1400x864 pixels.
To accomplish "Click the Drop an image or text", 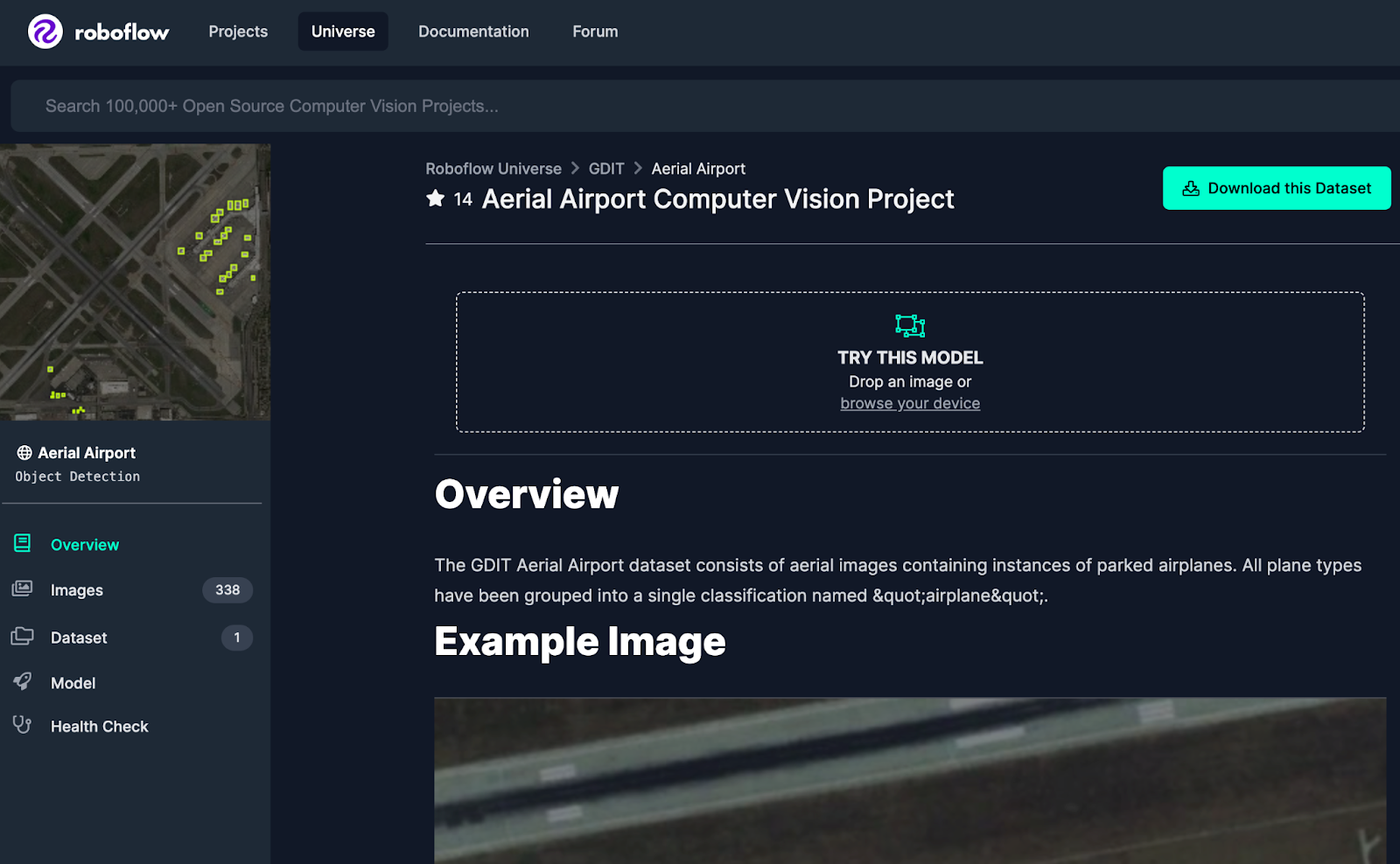I will (910, 381).
